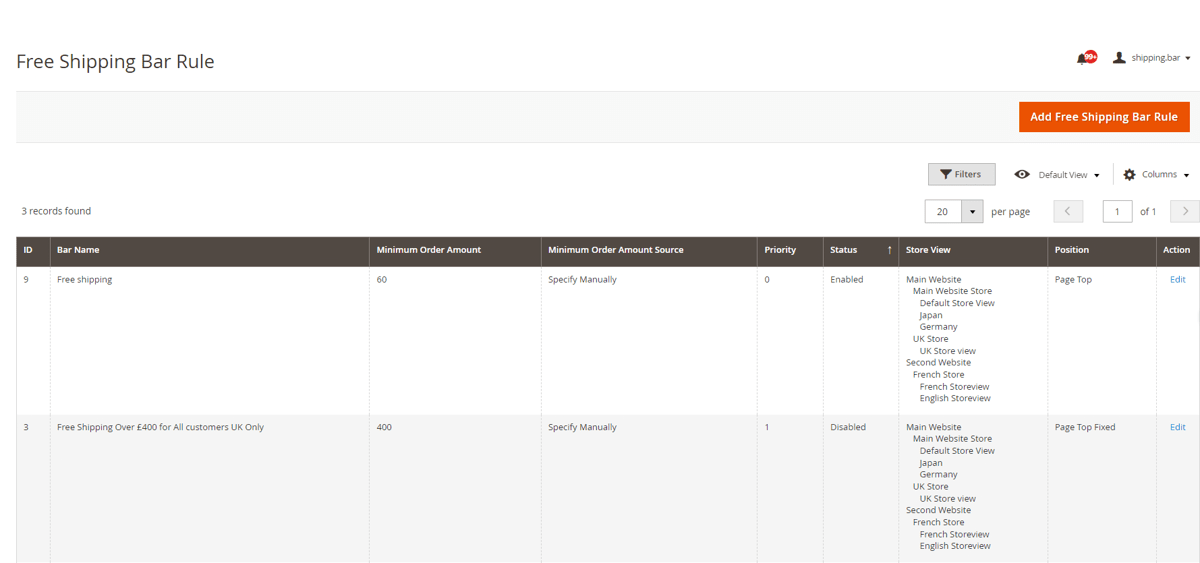Edit the Free shipping rule row
1200x563 pixels.
point(1177,280)
